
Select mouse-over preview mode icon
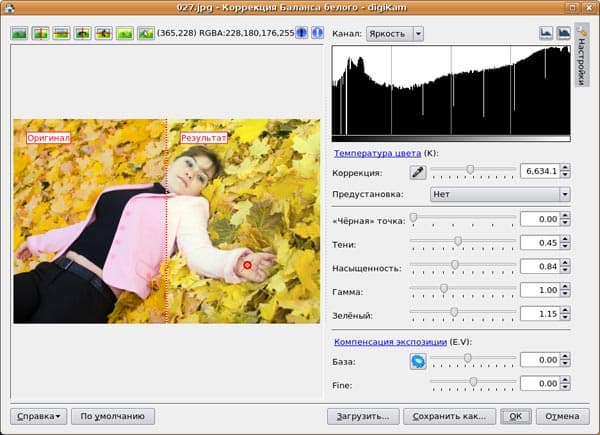pyautogui.click(x=146, y=33)
